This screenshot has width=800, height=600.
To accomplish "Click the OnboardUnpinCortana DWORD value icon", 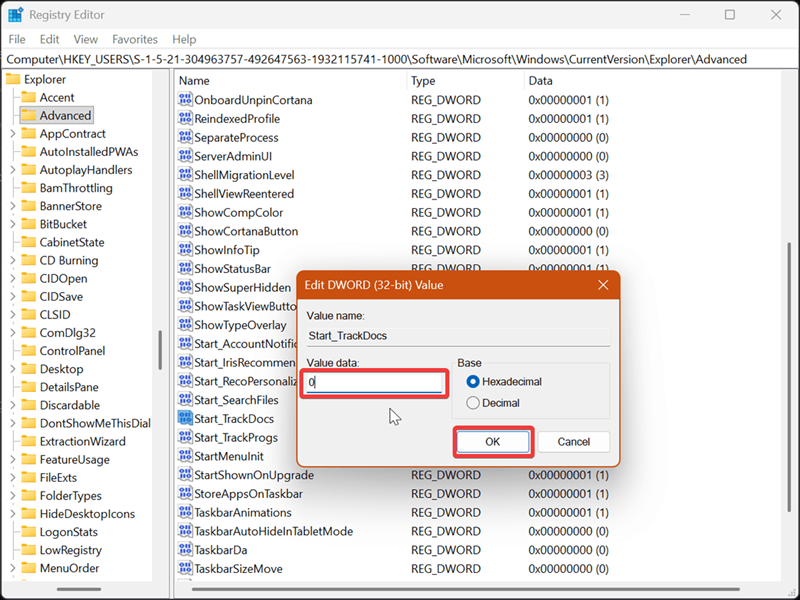I will tap(185, 99).
